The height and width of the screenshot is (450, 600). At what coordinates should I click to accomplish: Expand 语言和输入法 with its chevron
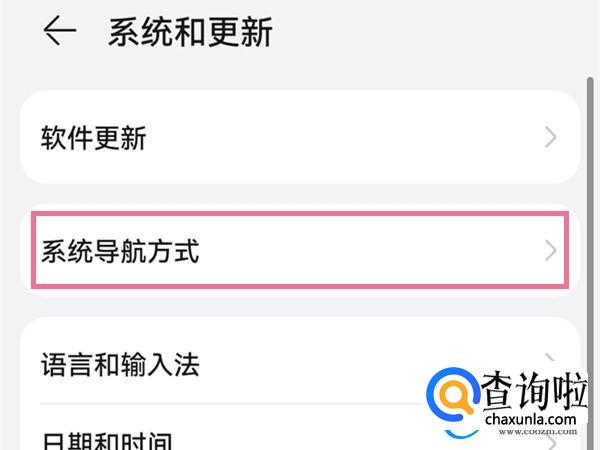pos(551,362)
